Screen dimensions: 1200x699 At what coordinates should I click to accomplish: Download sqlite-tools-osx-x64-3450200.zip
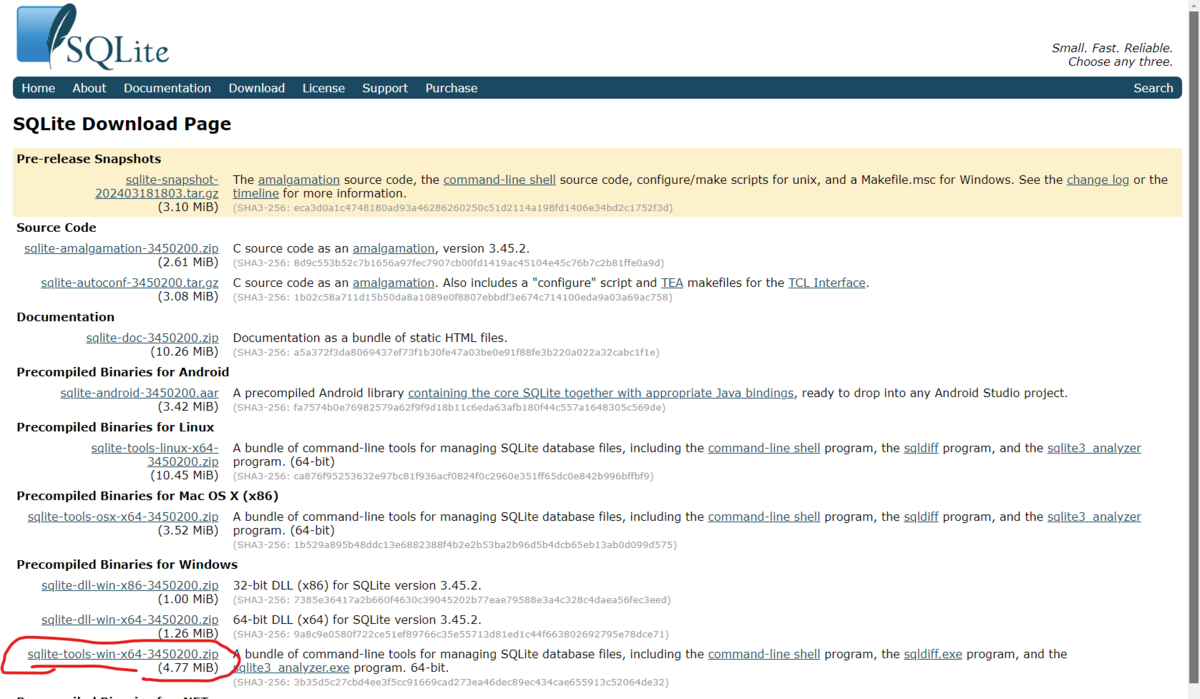click(123, 517)
